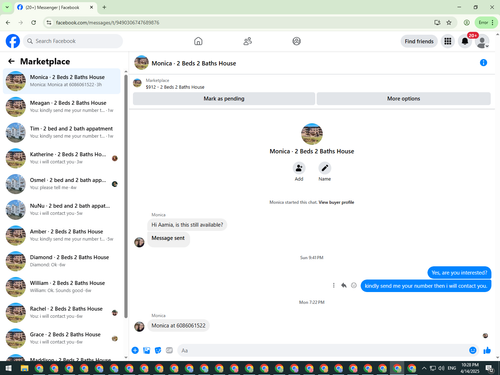Screen dimensions: 500x375
Task: Open Osmel conversation in the list
Action: pyautogui.click(x=62, y=184)
